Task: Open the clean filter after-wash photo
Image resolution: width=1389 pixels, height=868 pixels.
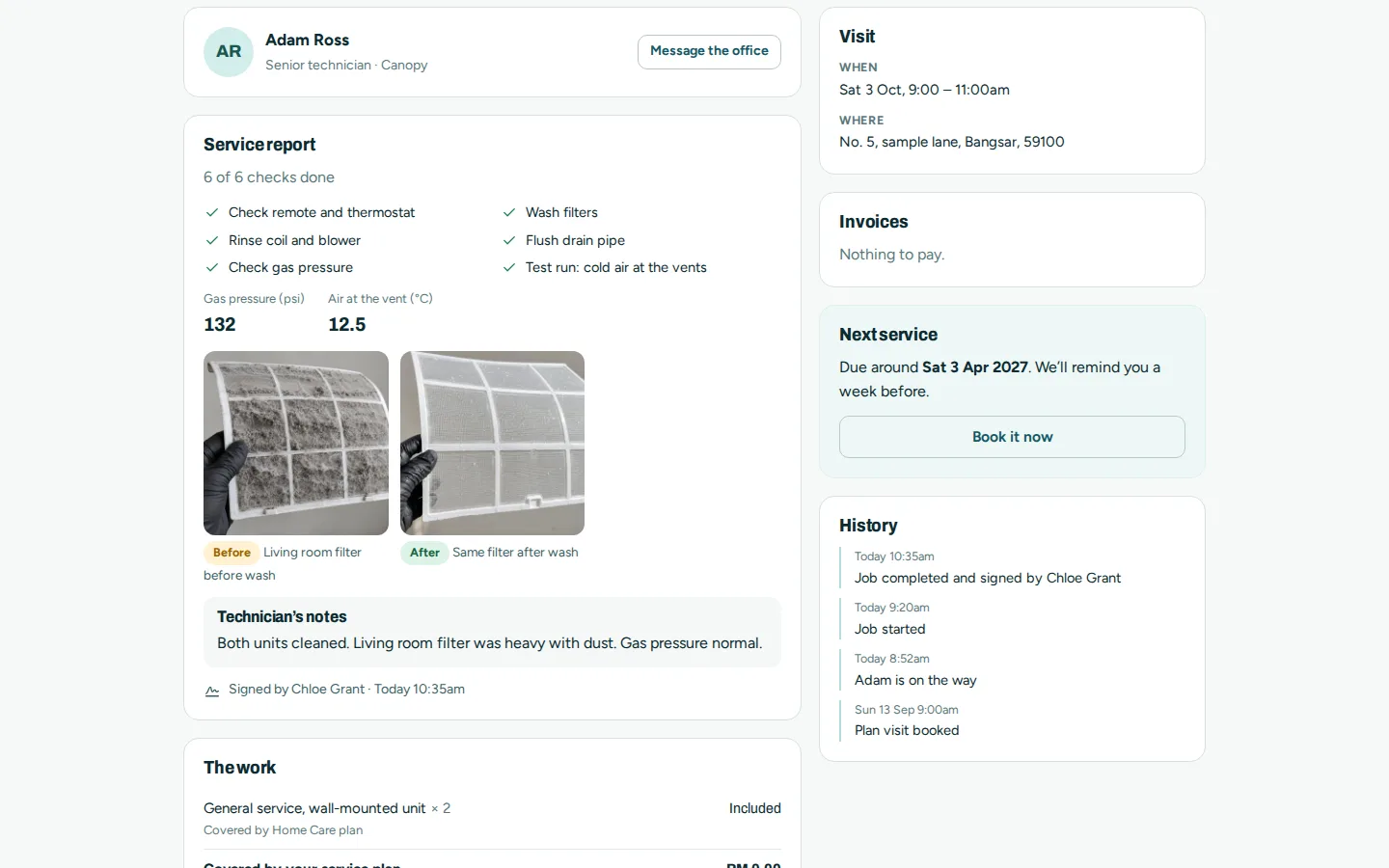Action: tap(492, 443)
